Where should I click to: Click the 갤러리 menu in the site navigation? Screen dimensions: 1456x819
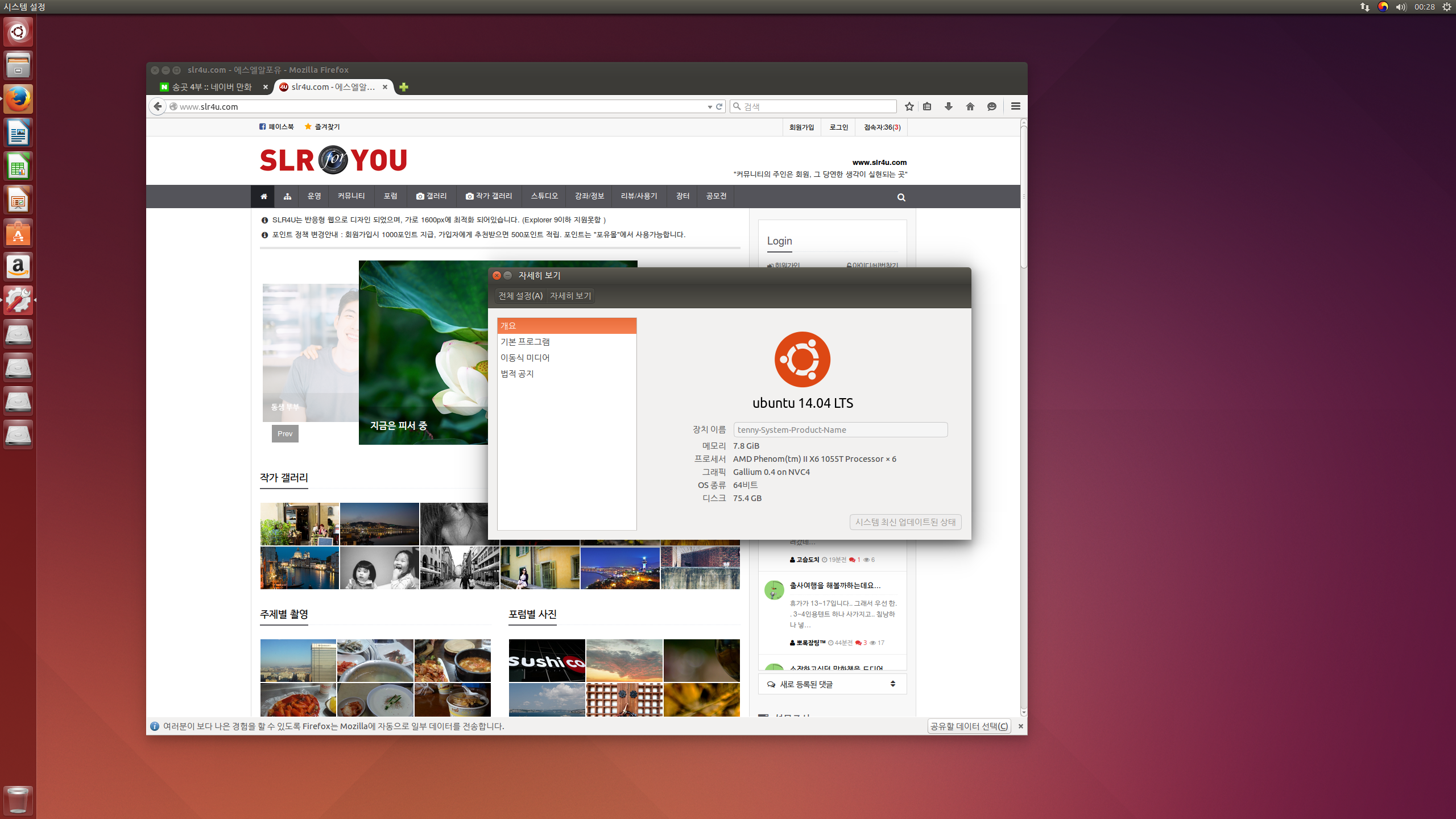[x=432, y=196]
